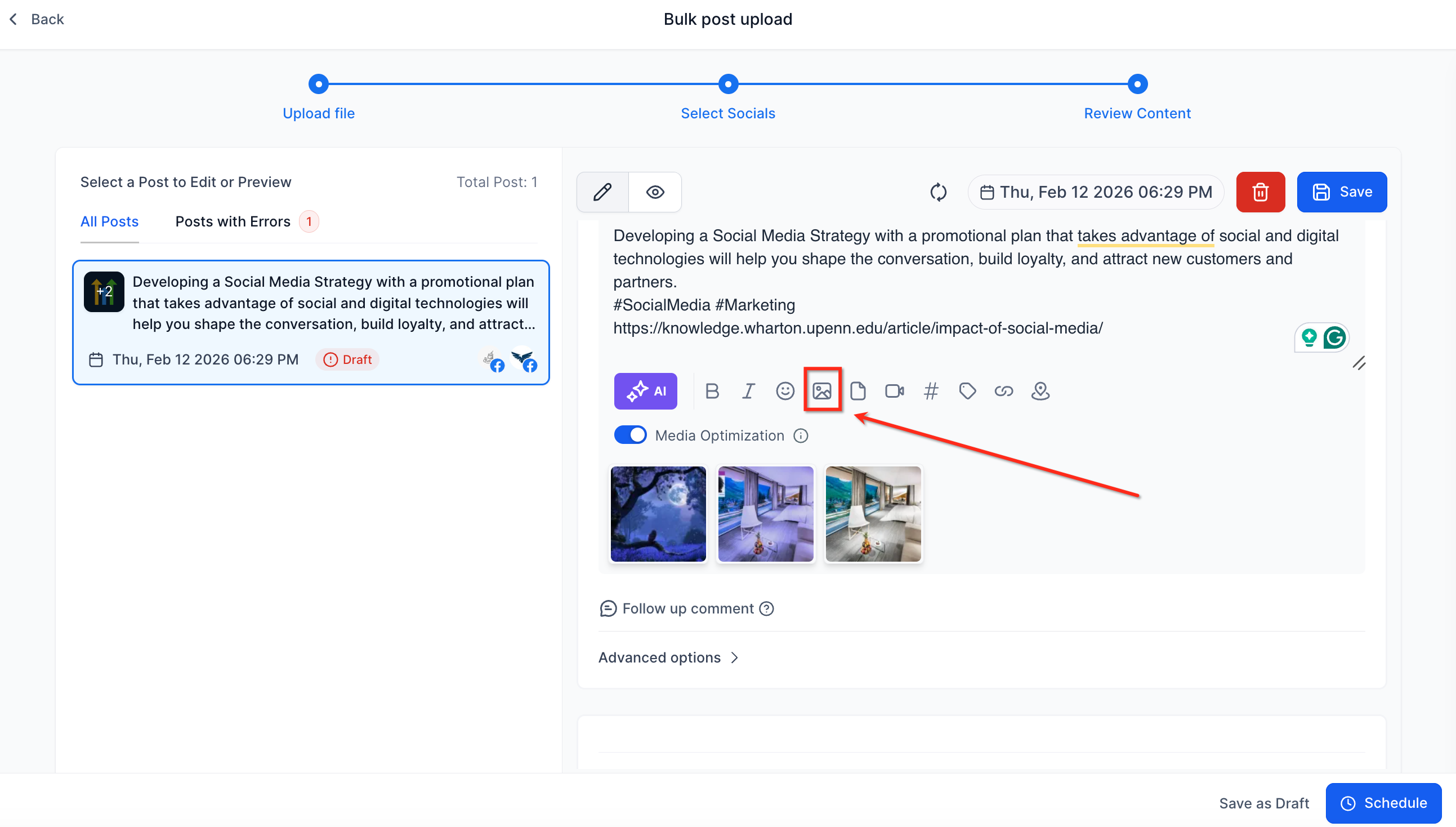Click the add image icon

tap(821, 391)
